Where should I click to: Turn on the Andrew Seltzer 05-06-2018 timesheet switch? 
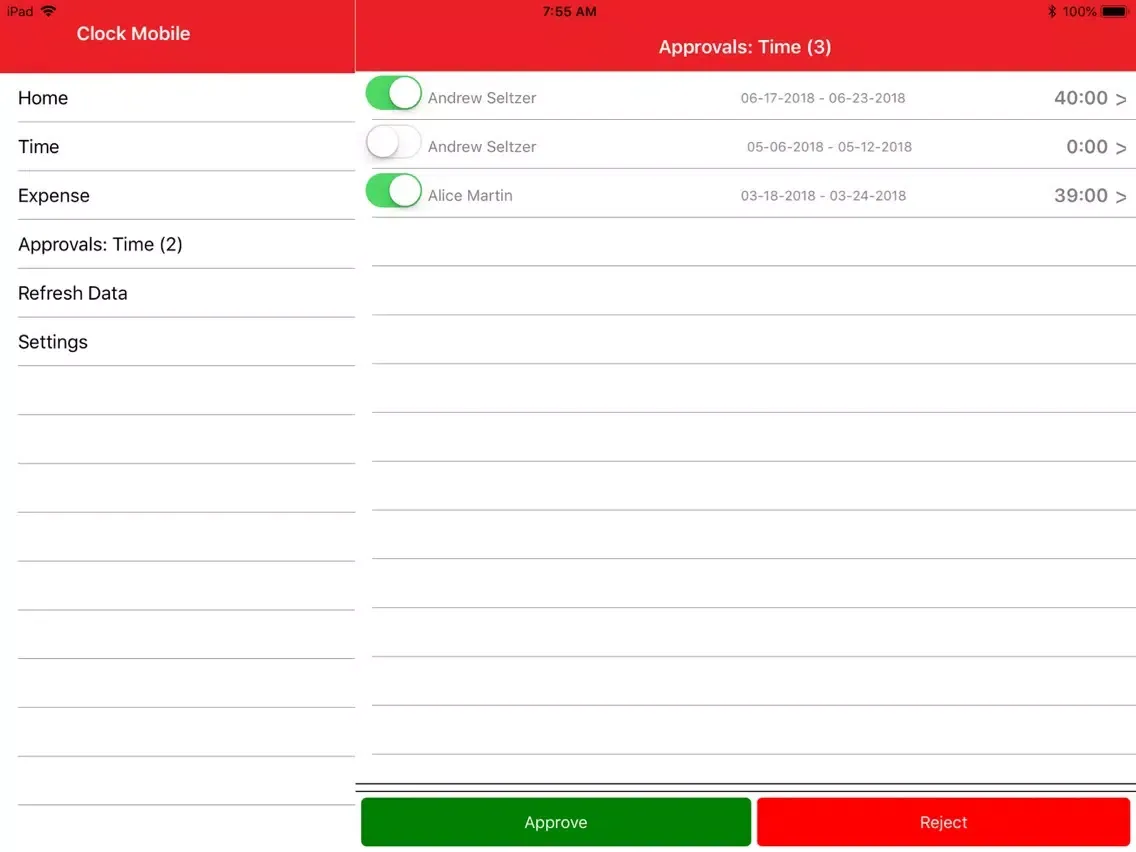coord(393,142)
